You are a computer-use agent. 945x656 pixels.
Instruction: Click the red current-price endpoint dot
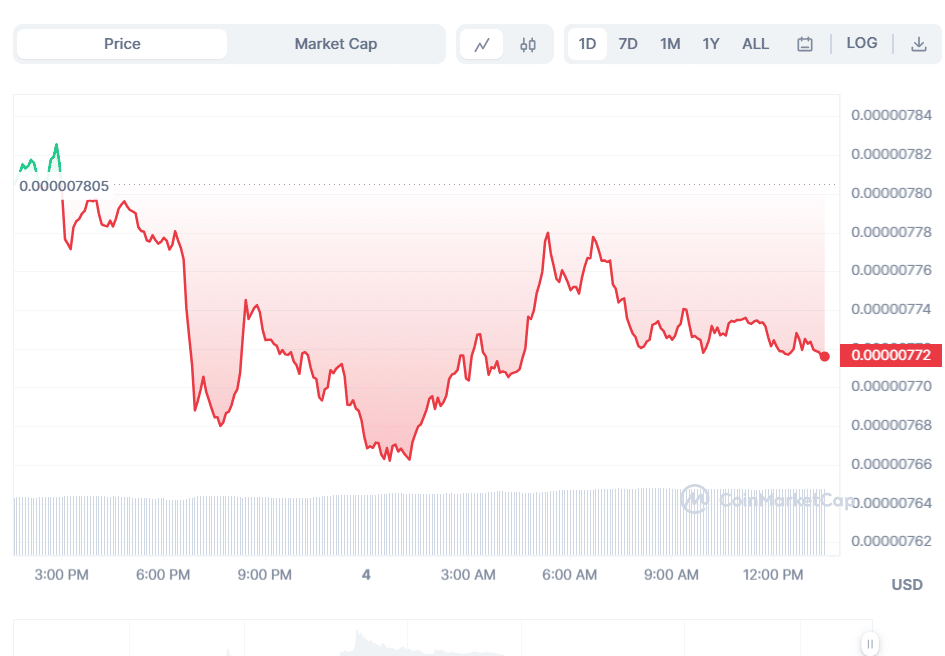tap(824, 356)
